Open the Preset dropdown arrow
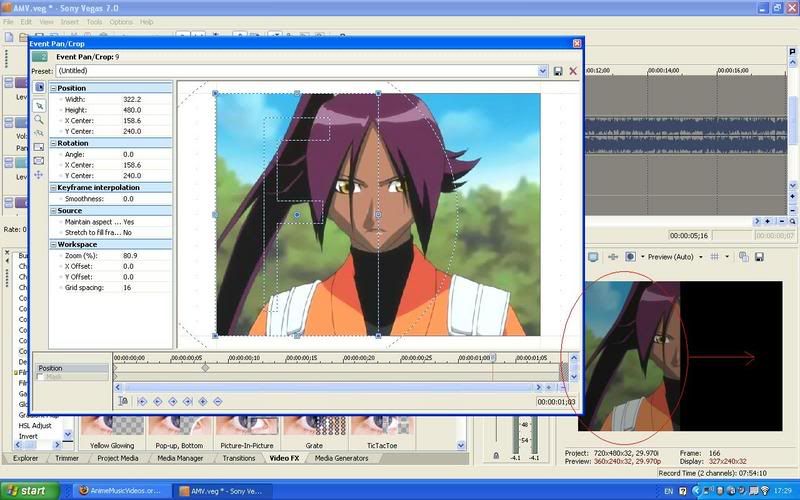800x500 pixels. pyautogui.click(x=542, y=71)
